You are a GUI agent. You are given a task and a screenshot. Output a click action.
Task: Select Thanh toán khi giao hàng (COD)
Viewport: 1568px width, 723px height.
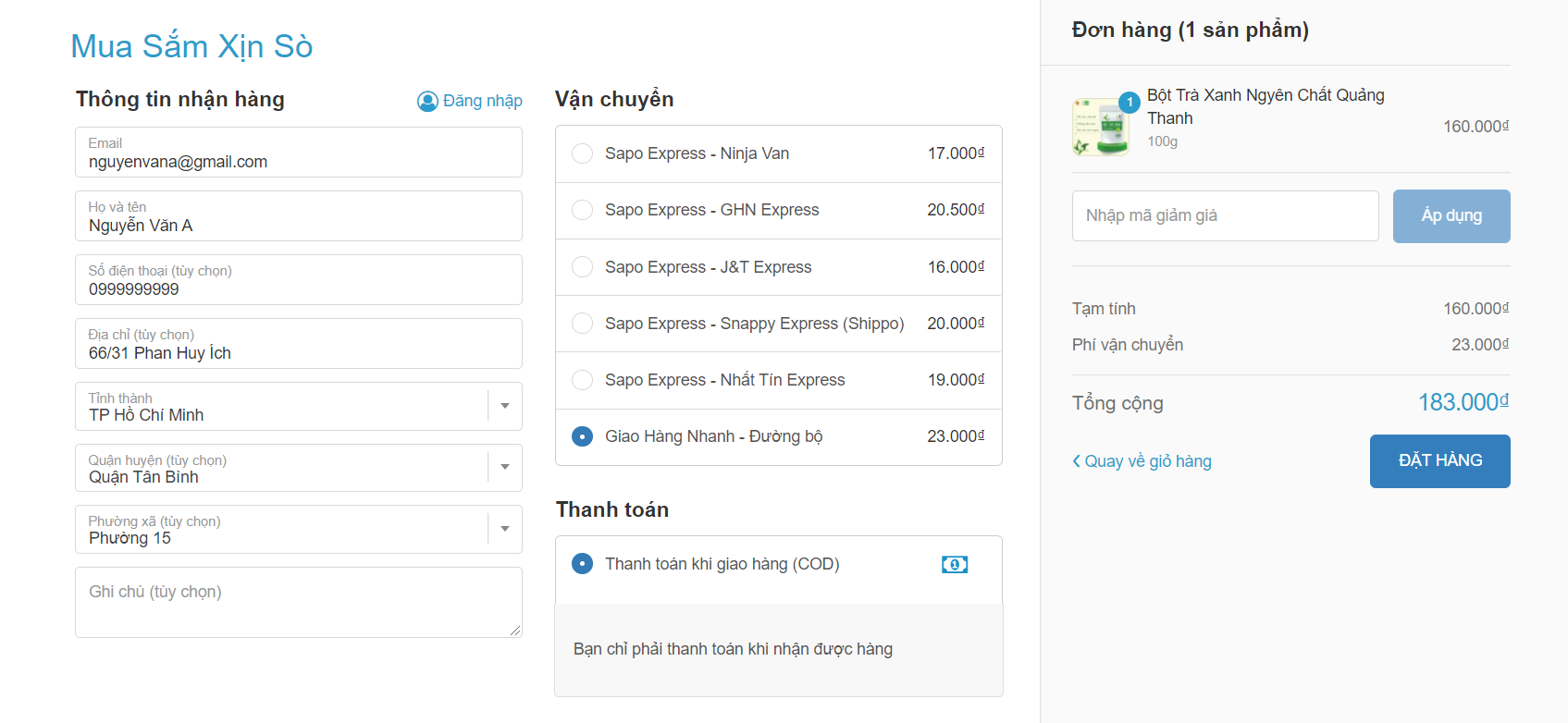[x=582, y=563]
